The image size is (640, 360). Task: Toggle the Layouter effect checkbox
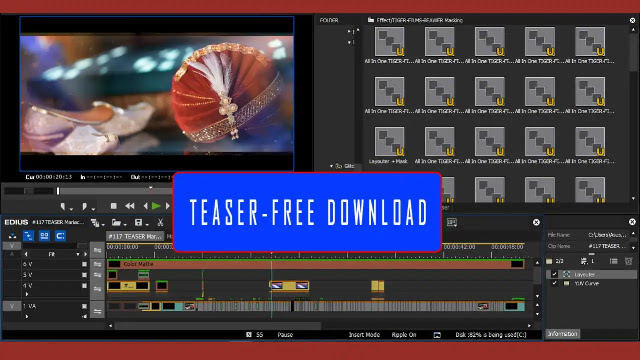(554, 274)
